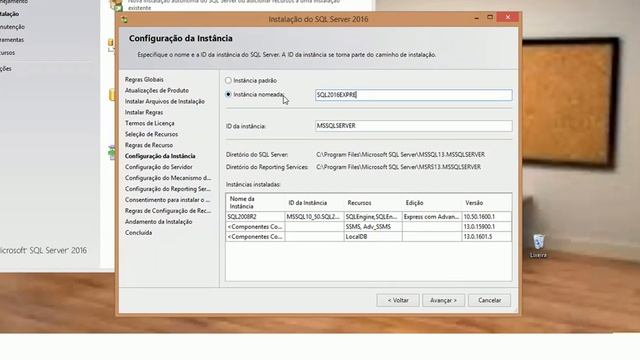Screen dimensions: 640x360
Task: Select the Andamento da Instalação step
Action: coord(158,222)
